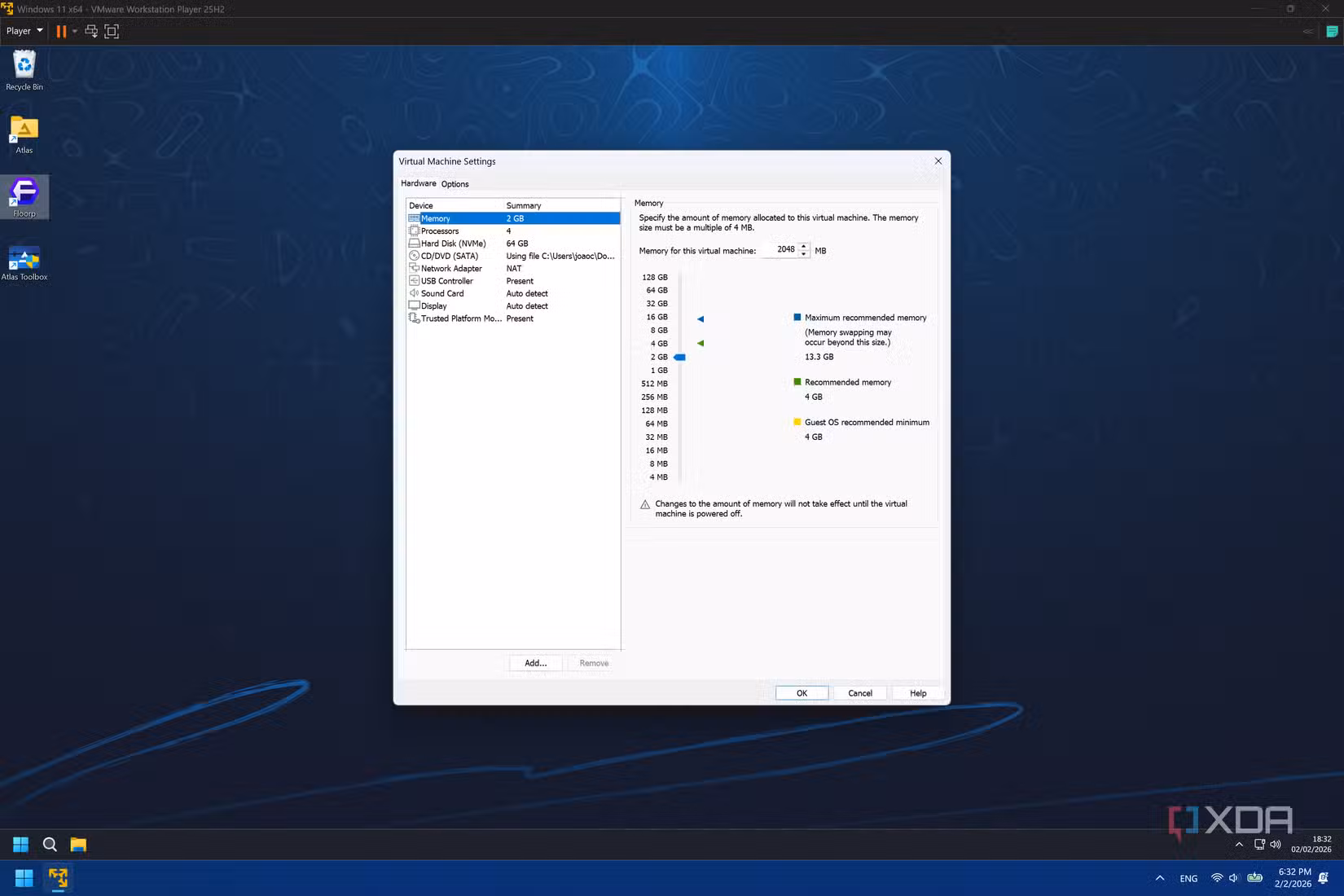Open host Wi-Fi network tray icon
The height and width of the screenshot is (896, 1344).
click(x=1217, y=878)
